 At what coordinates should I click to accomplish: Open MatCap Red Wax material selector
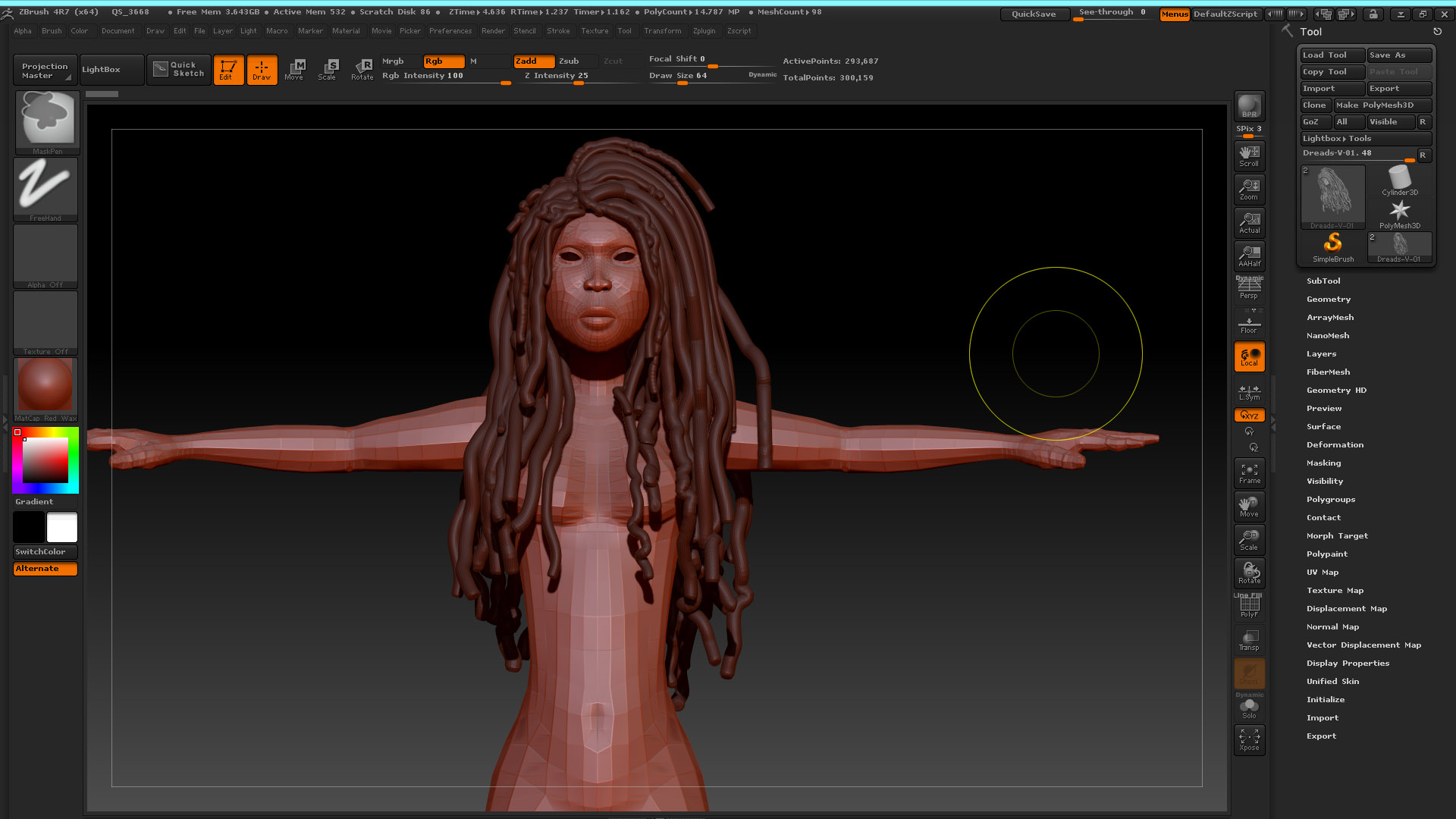tap(45, 390)
